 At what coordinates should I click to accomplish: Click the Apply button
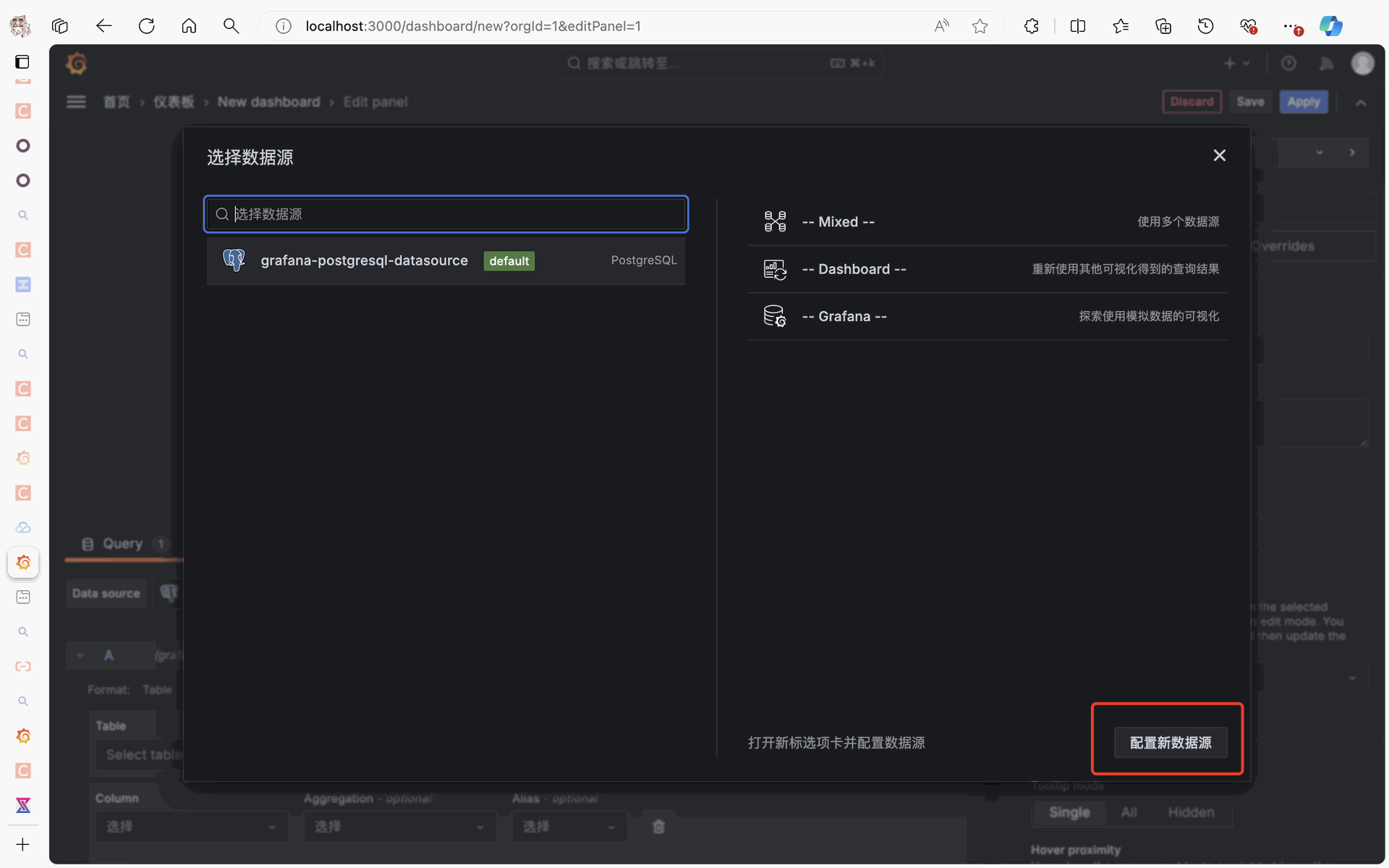click(1304, 102)
